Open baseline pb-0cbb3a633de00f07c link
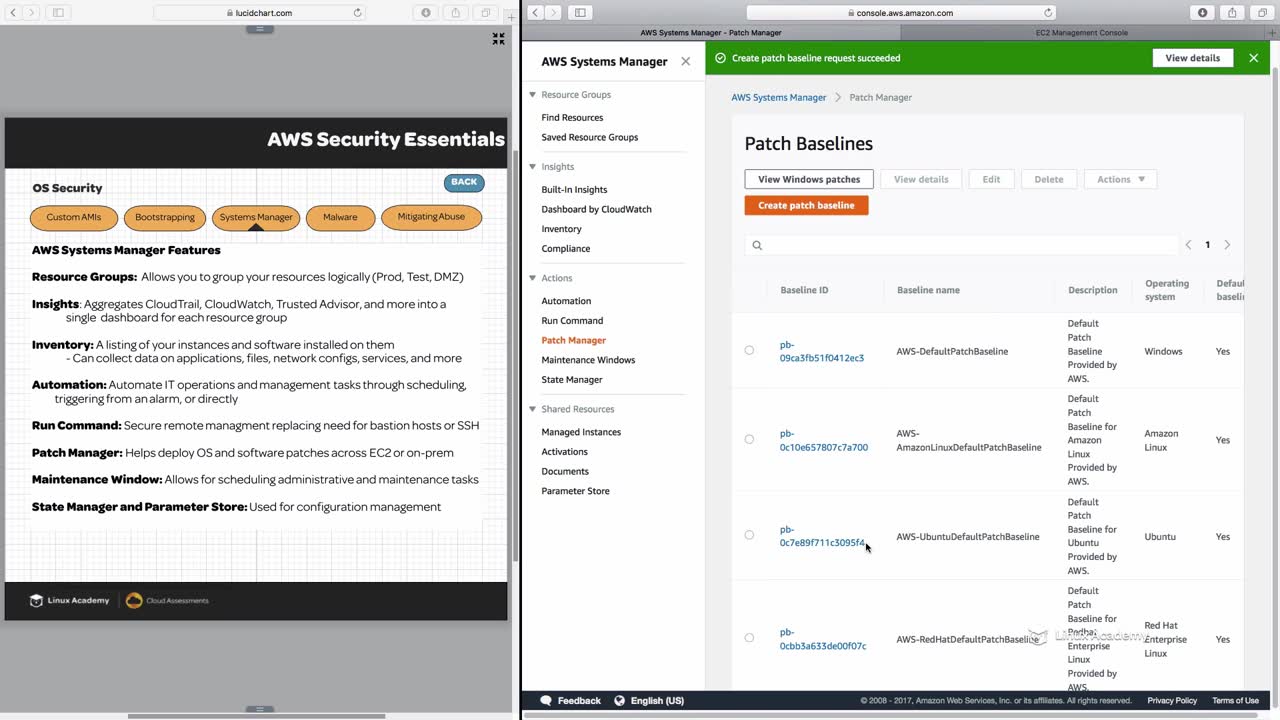The image size is (1280, 720). pos(822,639)
